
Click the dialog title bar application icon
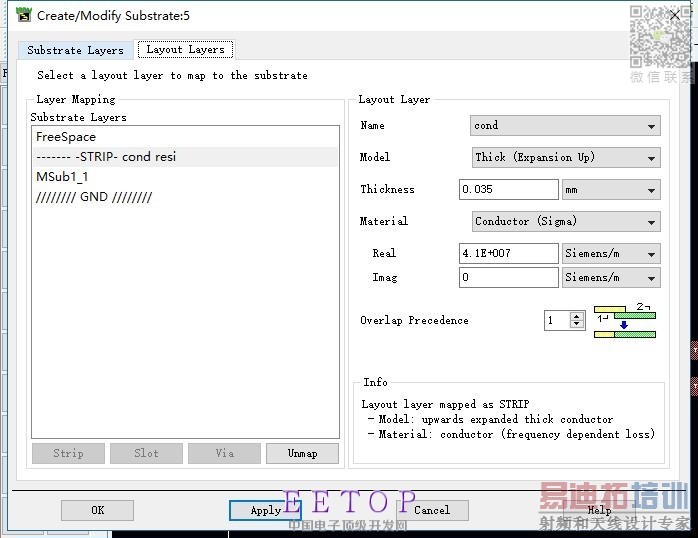tap(24, 15)
